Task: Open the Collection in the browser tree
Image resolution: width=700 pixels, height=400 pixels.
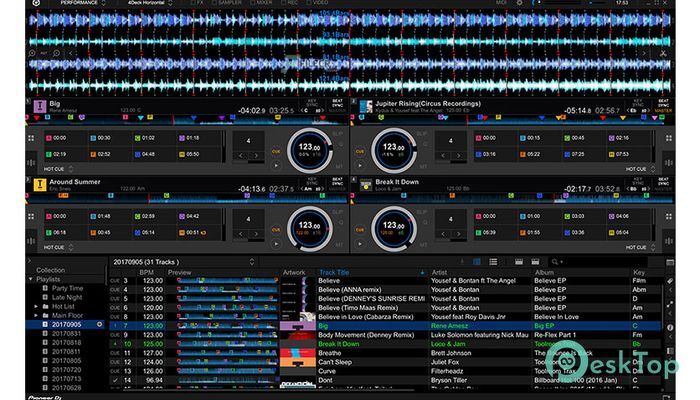Action: coord(50,270)
